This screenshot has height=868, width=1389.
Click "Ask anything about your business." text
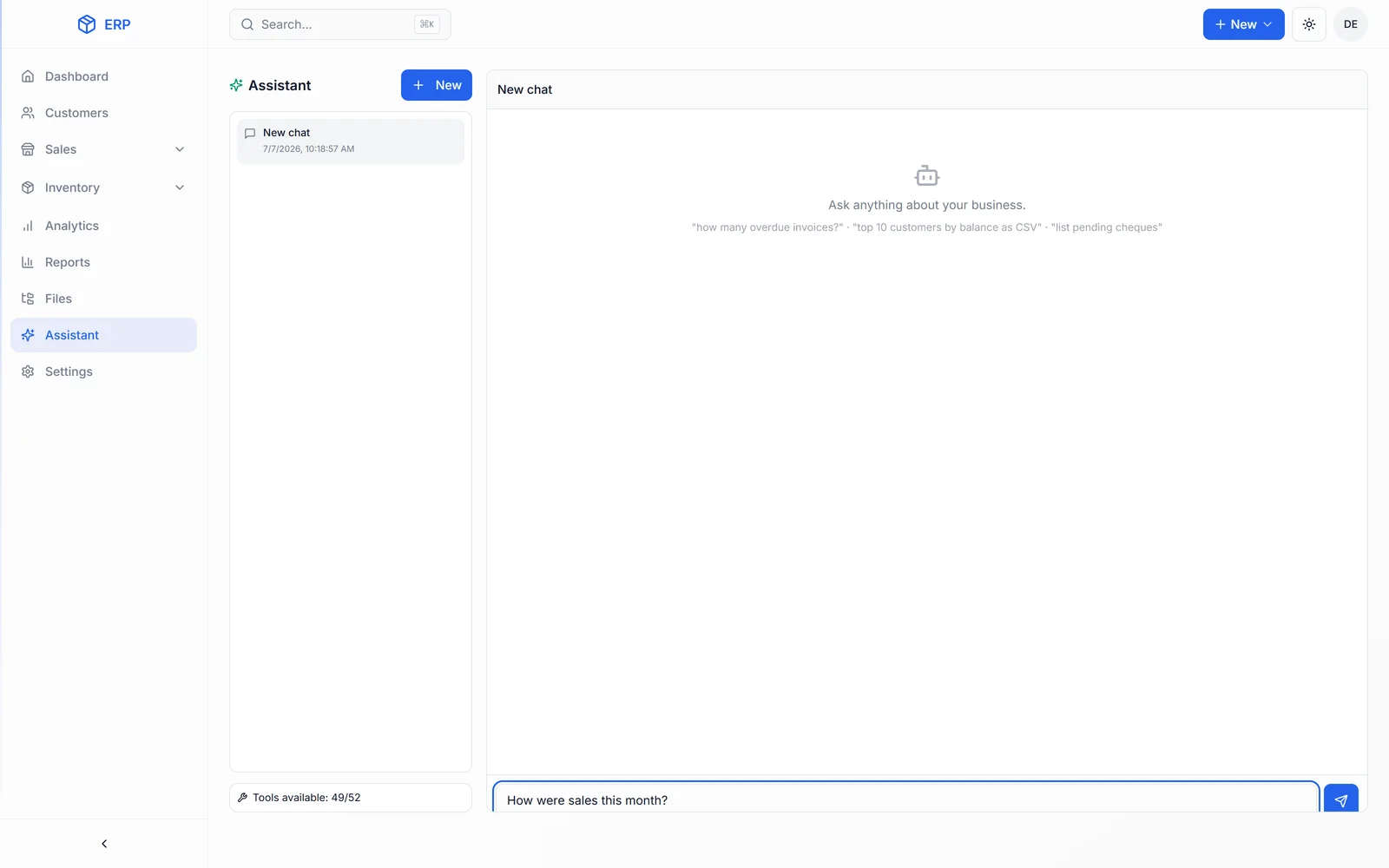coord(927,205)
